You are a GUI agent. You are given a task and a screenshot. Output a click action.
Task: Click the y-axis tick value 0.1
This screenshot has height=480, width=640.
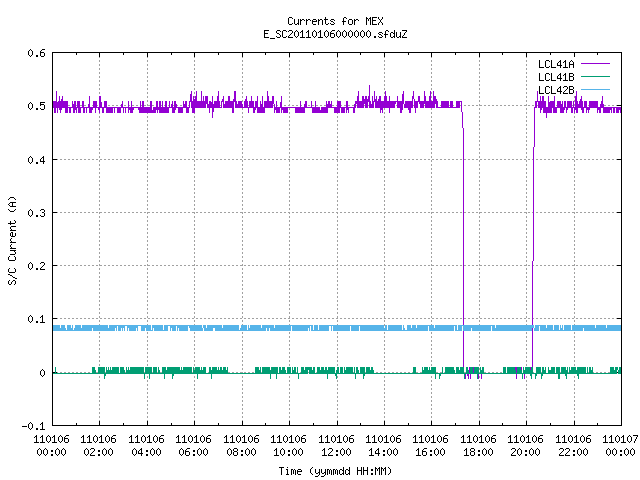(x=36, y=319)
